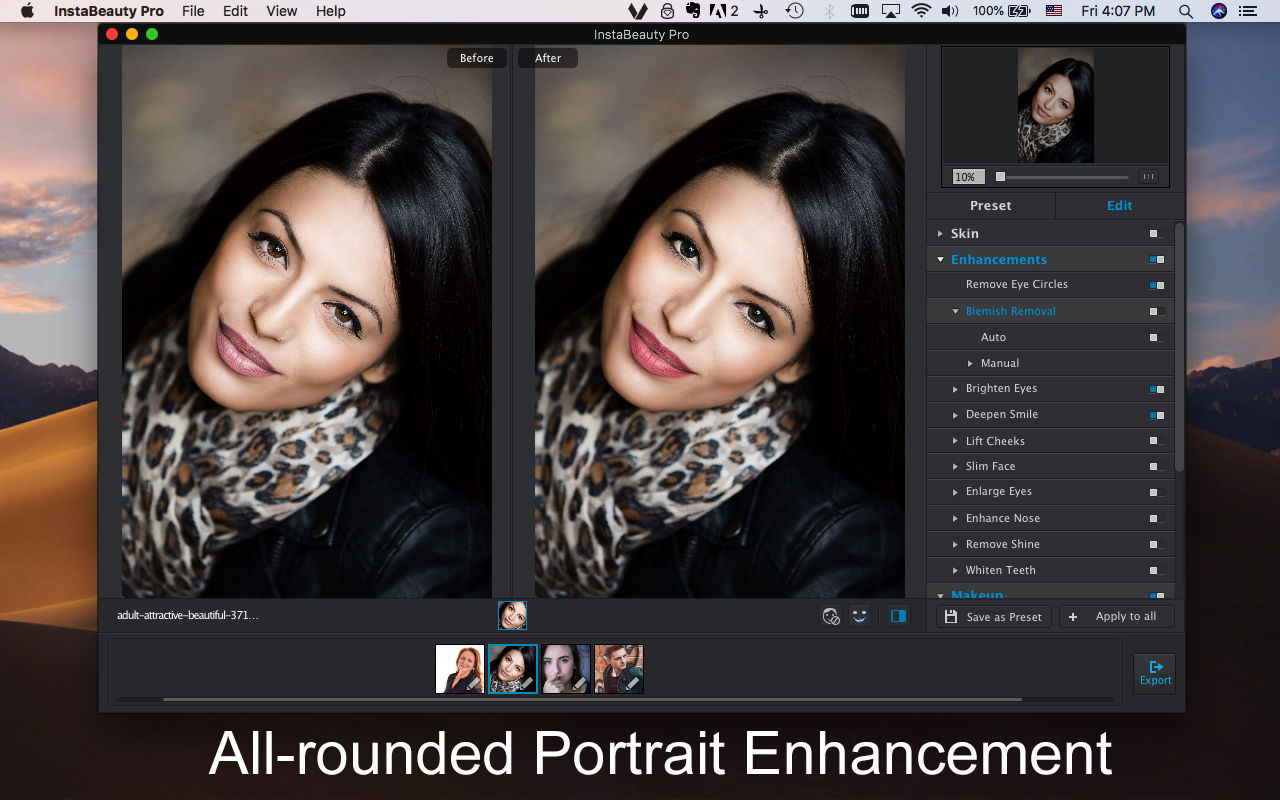Click the Save as Preset button
The image size is (1280, 800).
(993, 616)
